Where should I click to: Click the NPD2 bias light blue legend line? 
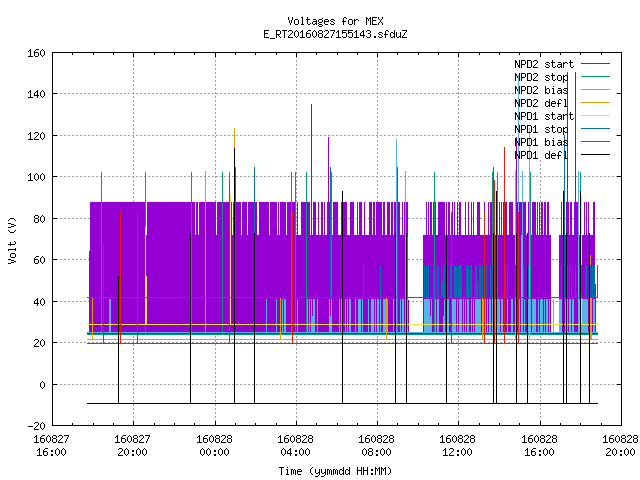pyautogui.click(x=595, y=90)
